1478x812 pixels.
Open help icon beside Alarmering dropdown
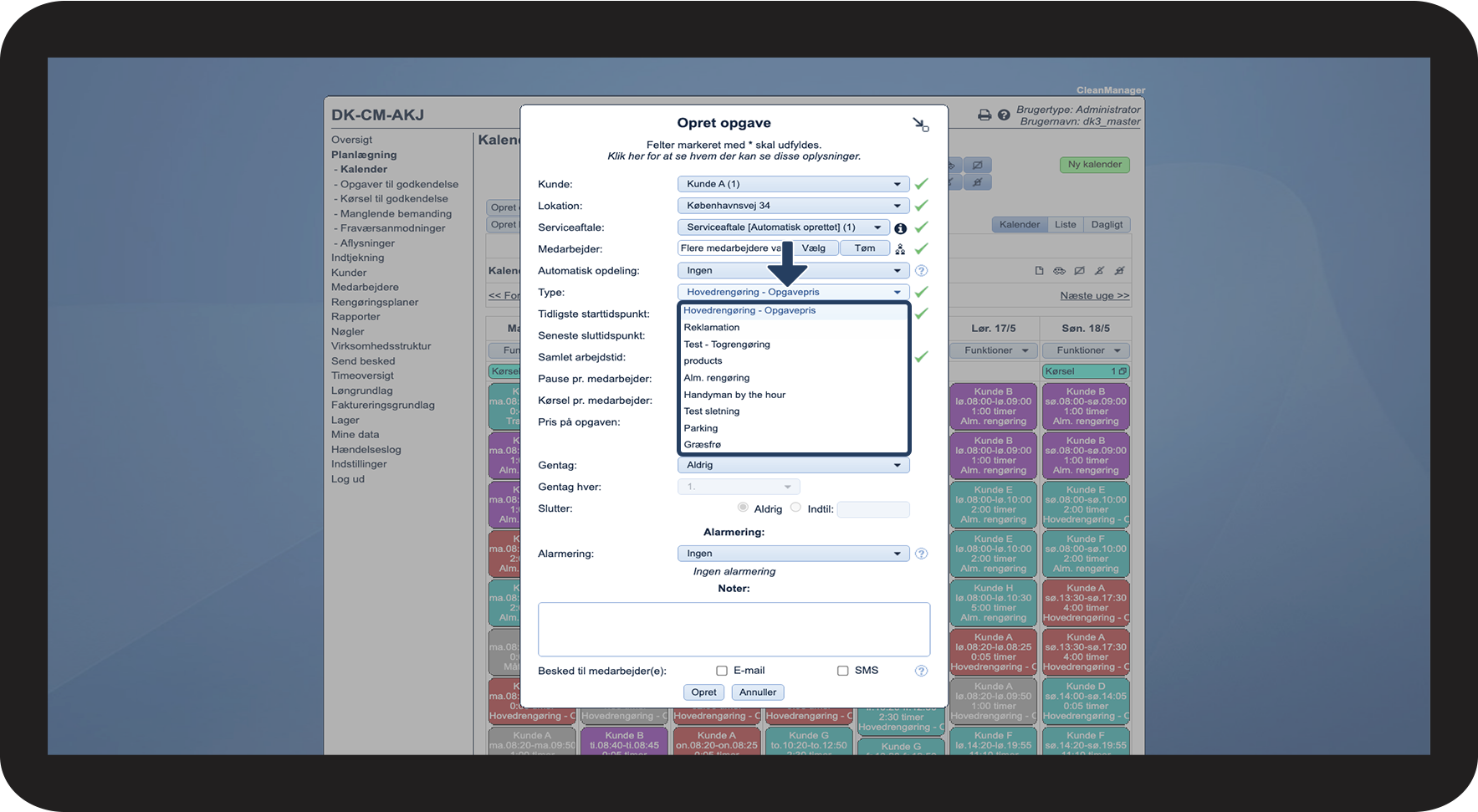921,554
